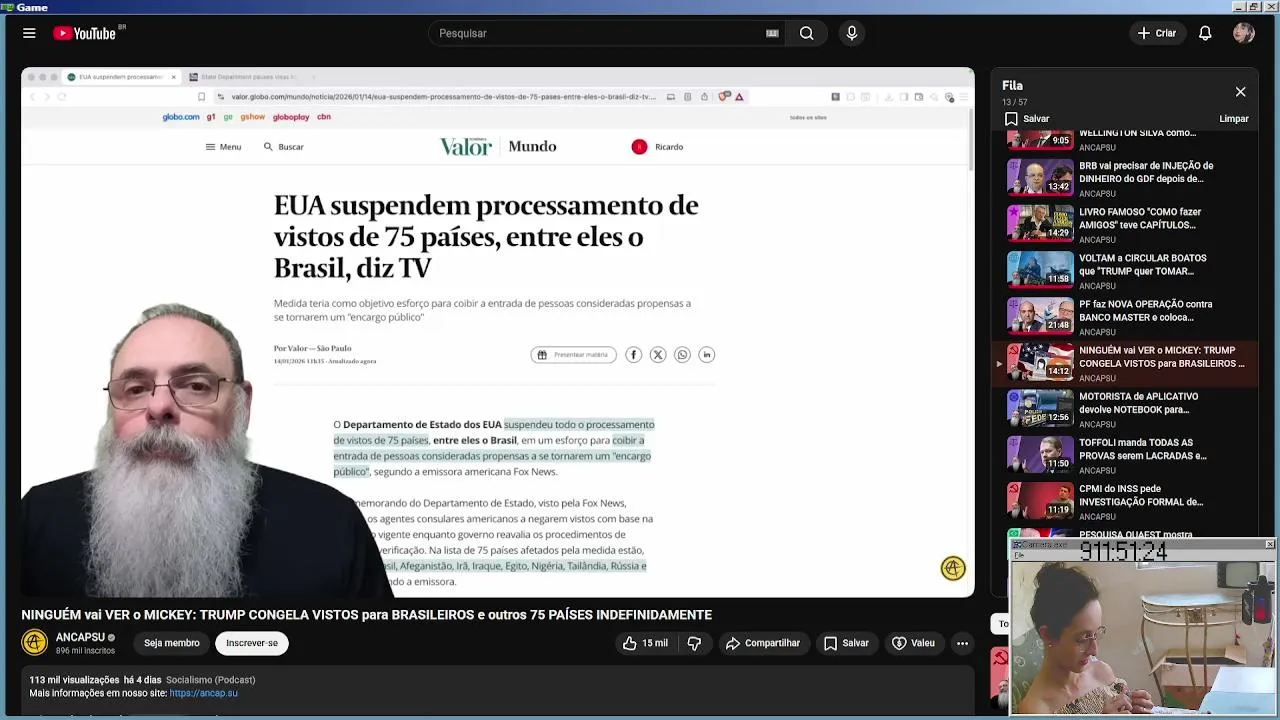
Task: Save video to playlist below the player
Action: click(846, 643)
